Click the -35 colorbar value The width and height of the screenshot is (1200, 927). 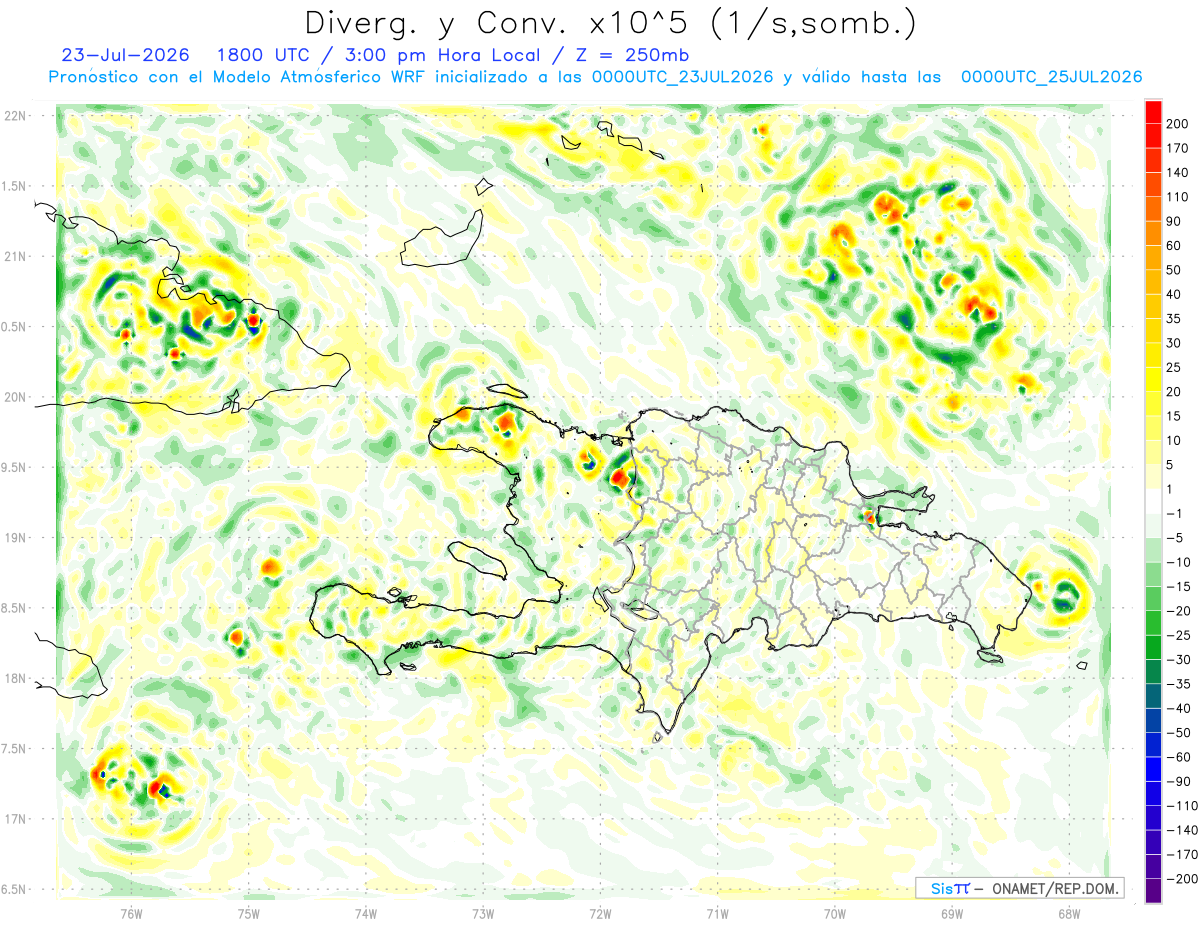pos(1181,684)
